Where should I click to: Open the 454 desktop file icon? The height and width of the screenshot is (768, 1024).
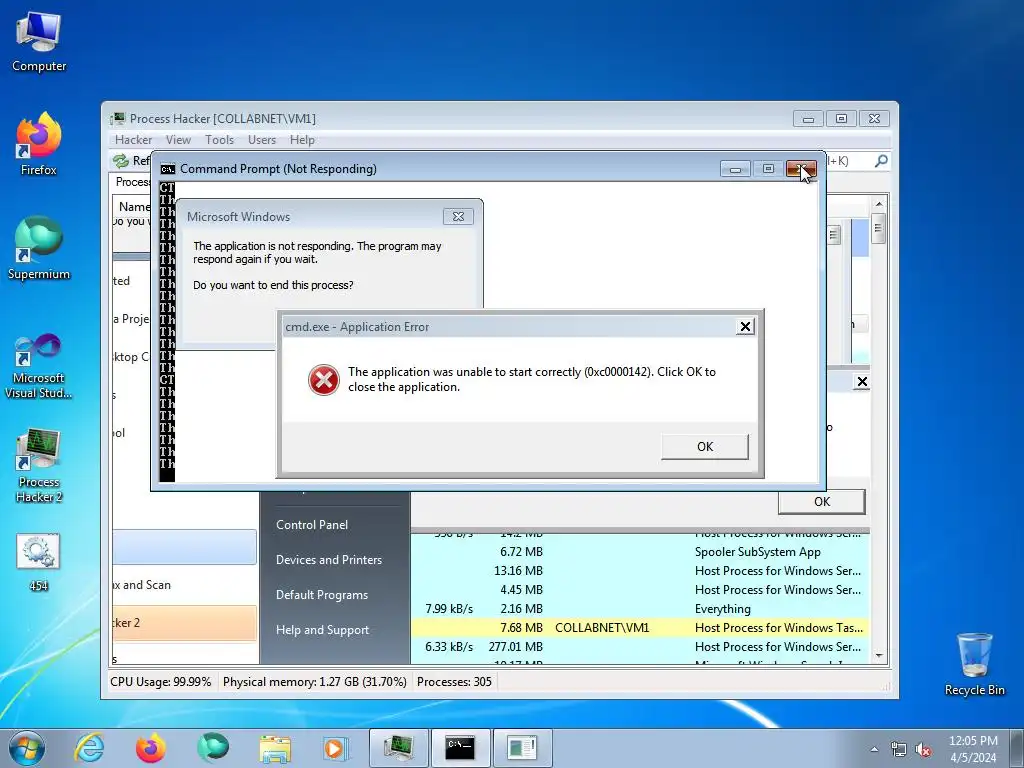pos(39,562)
